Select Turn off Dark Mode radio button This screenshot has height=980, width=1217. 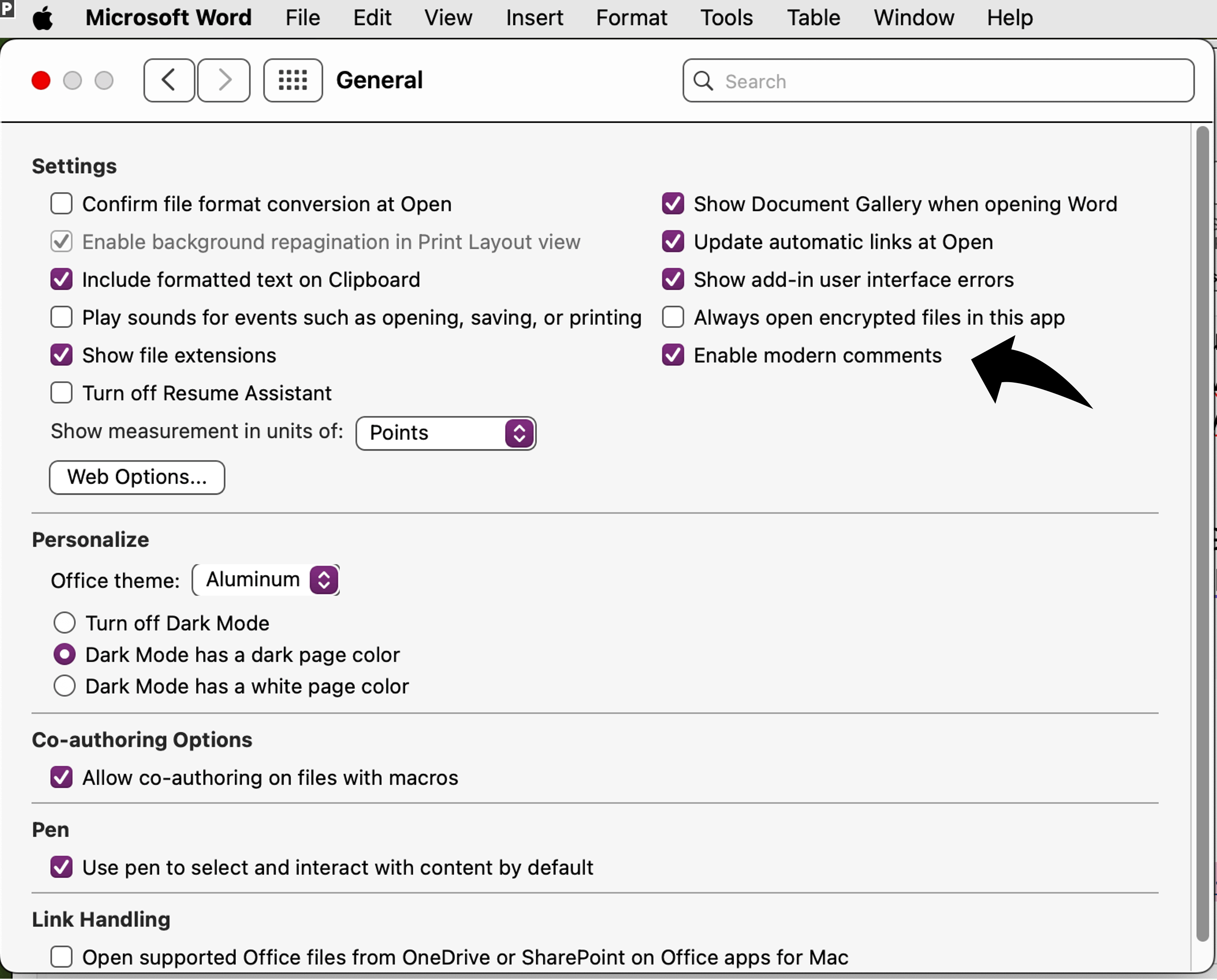64,623
